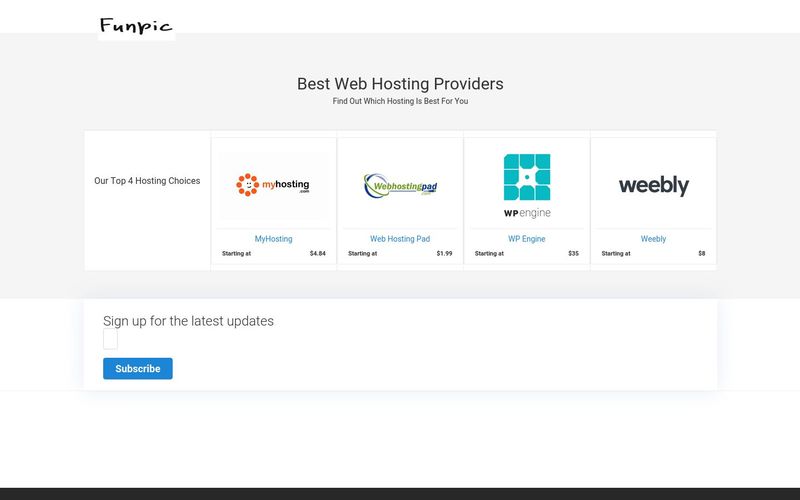The width and height of the screenshot is (800, 500).
Task: Select the $4.84 starting price
Action: [317, 254]
